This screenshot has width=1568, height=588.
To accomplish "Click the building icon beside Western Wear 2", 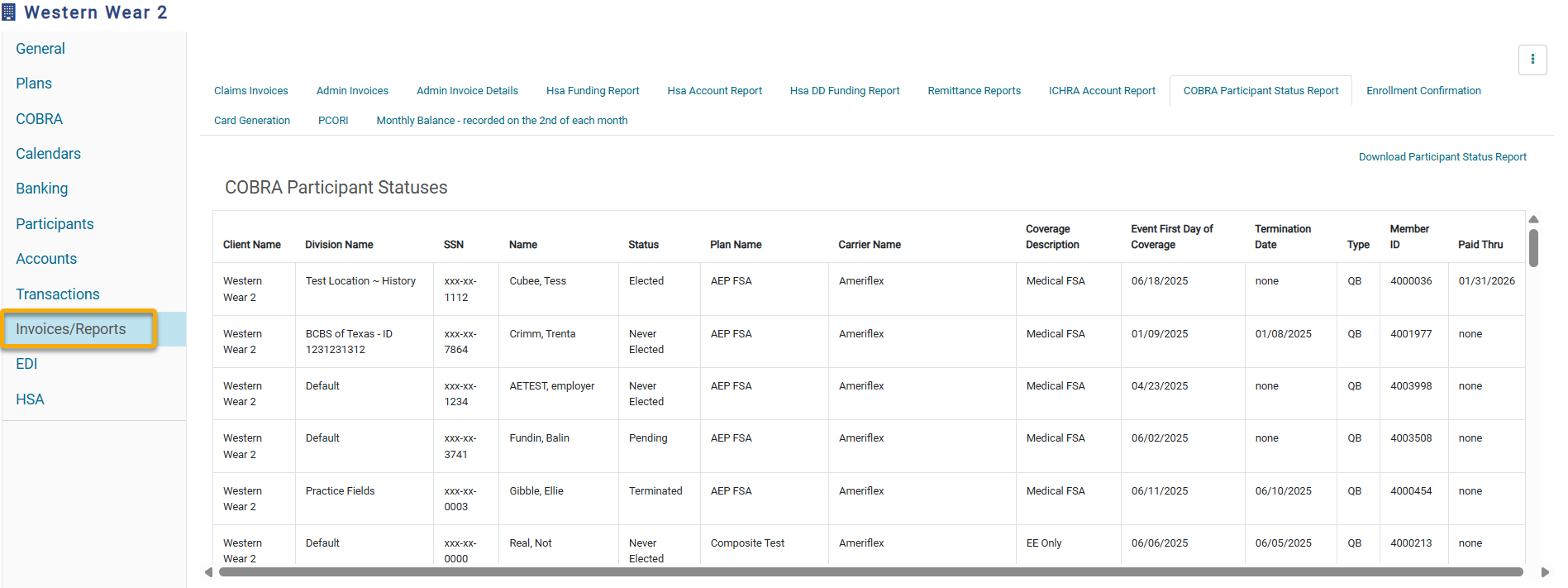I will 9,12.
